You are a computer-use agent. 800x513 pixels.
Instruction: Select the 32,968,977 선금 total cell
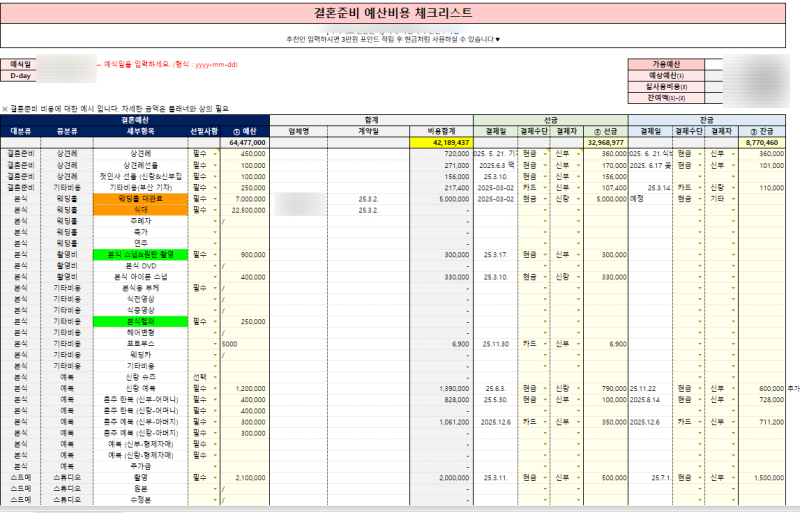[x=606, y=142]
